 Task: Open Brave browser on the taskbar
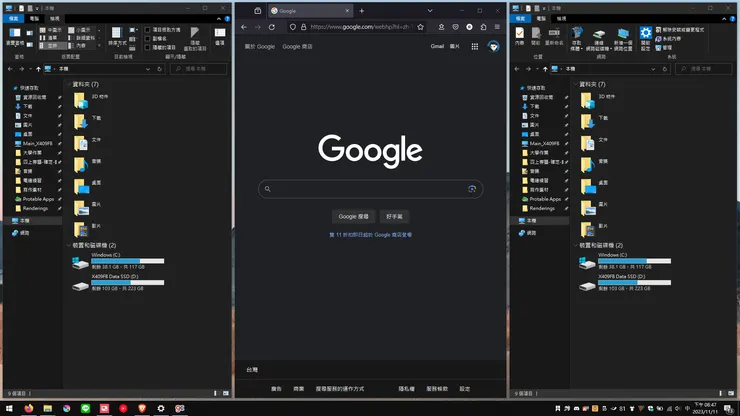(x=142, y=408)
